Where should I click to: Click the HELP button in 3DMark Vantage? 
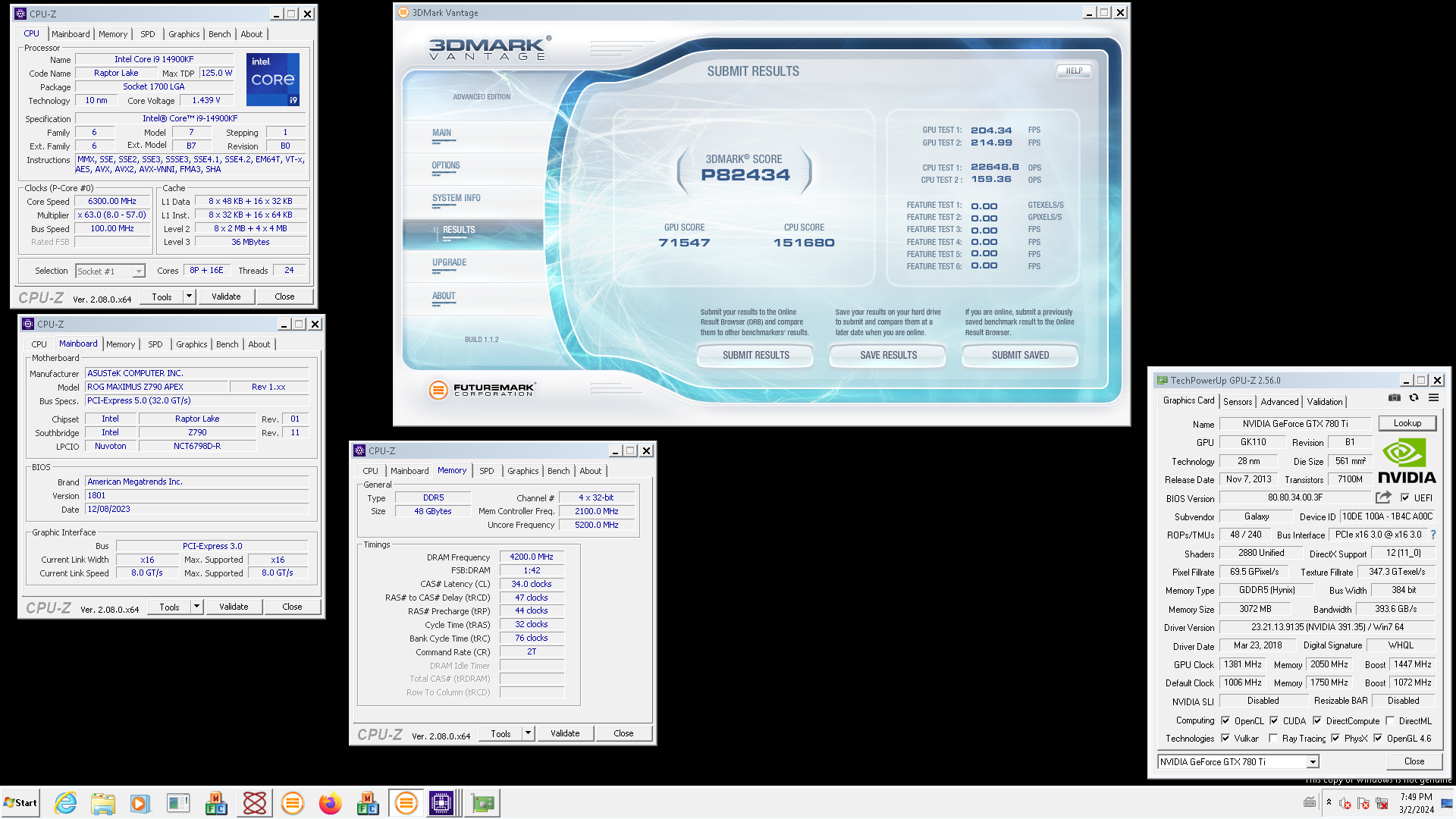[1074, 71]
